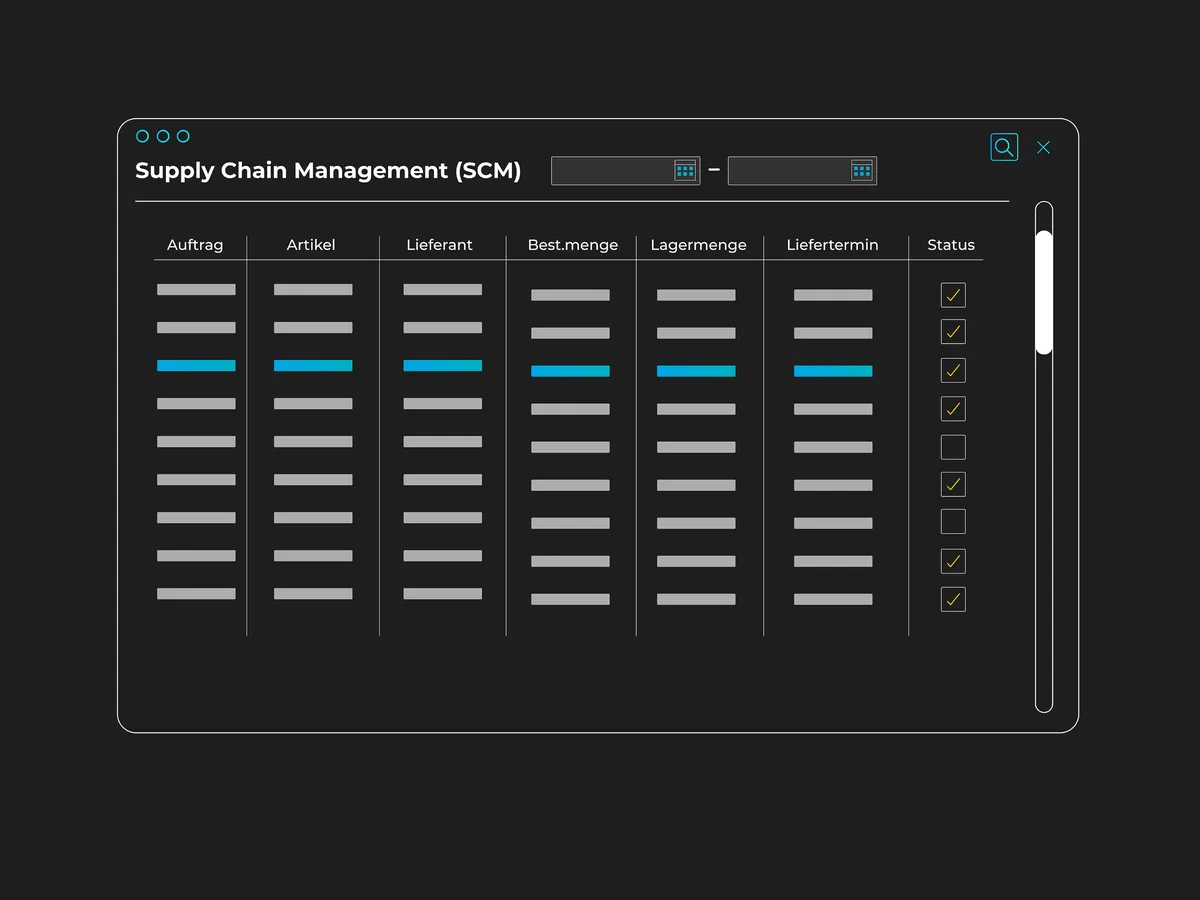Check the empty seventh row Status checkbox

[953, 522]
